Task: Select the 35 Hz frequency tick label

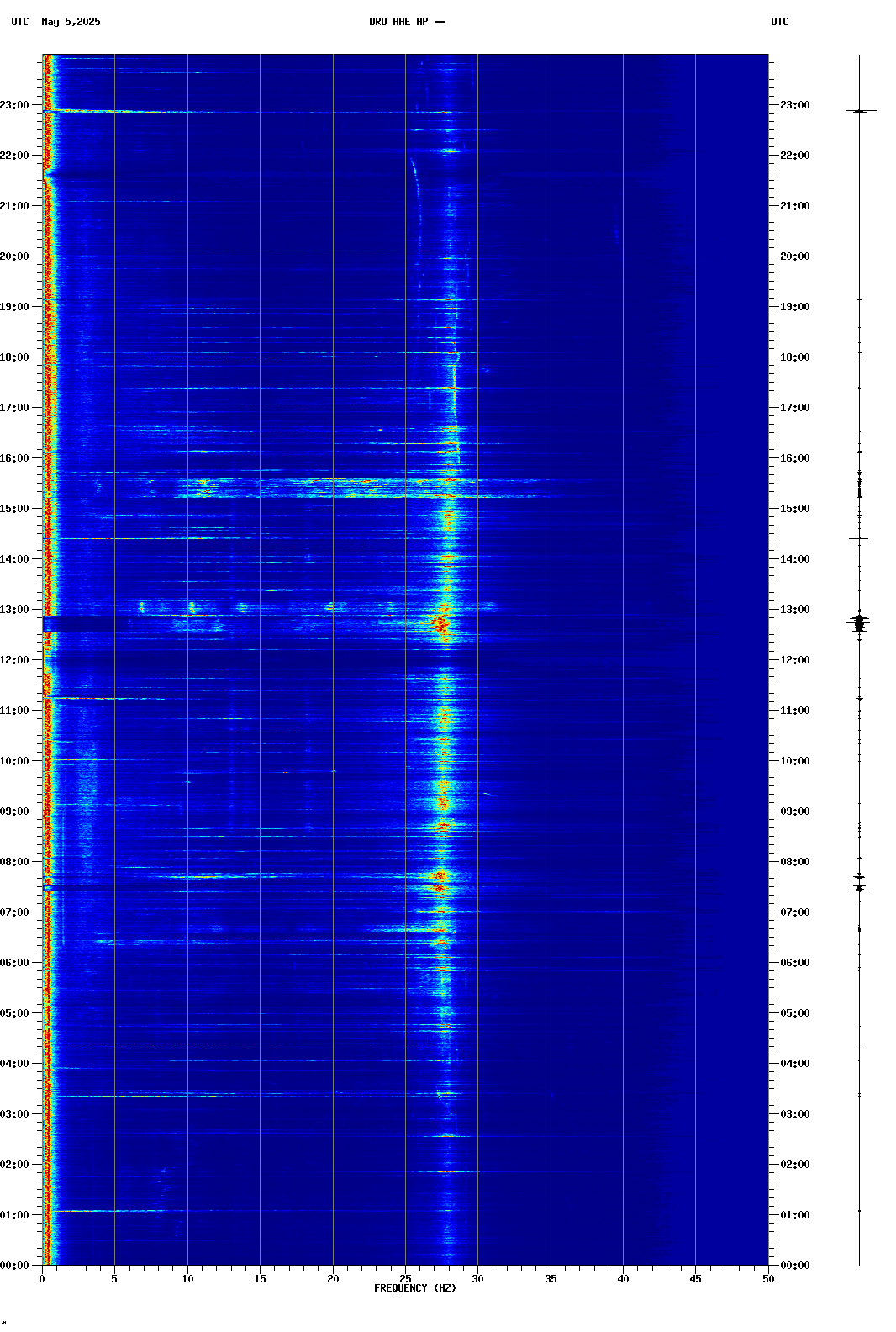Action: [x=551, y=1279]
